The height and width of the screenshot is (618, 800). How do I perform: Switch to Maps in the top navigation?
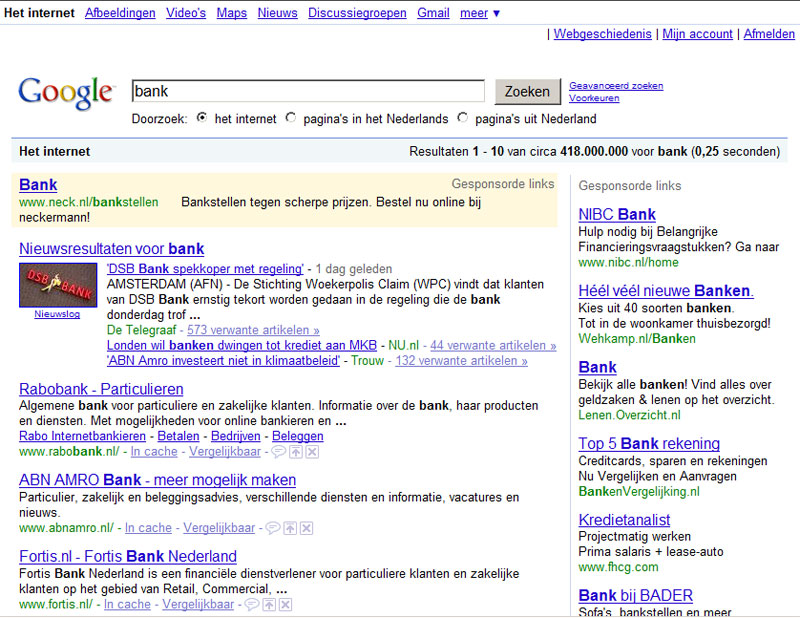[231, 13]
